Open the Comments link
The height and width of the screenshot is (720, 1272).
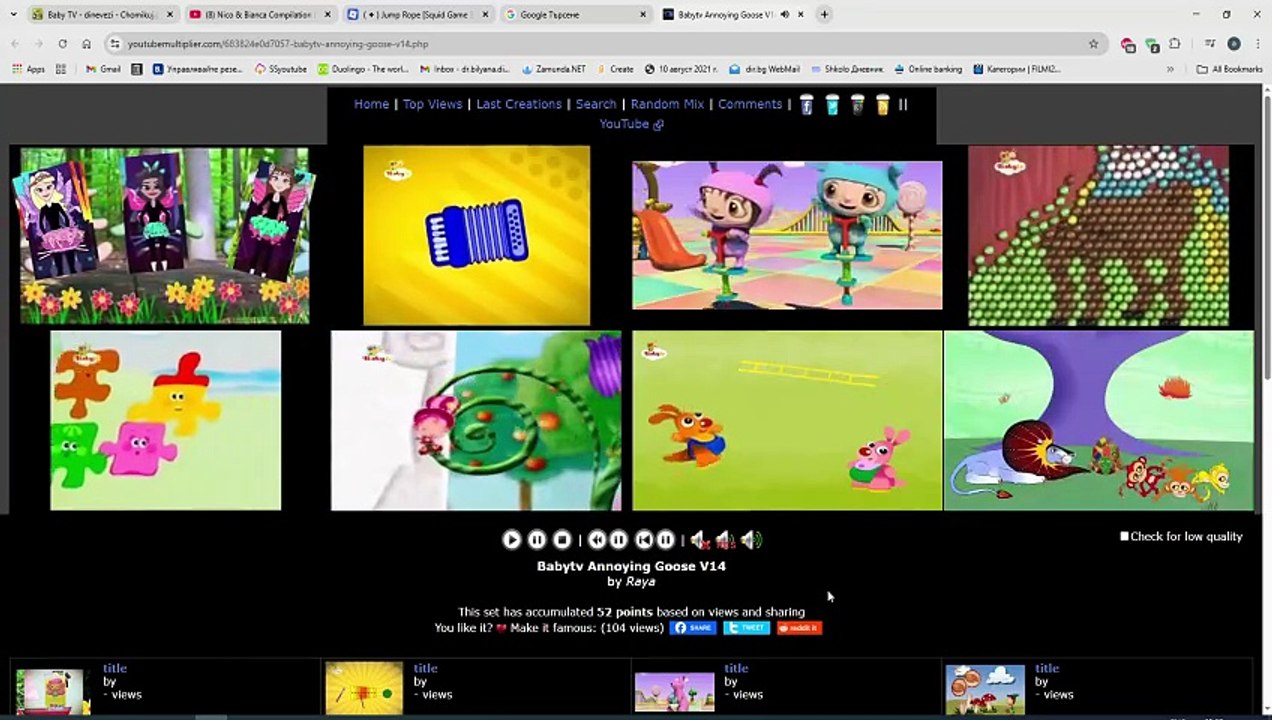tap(750, 104)
